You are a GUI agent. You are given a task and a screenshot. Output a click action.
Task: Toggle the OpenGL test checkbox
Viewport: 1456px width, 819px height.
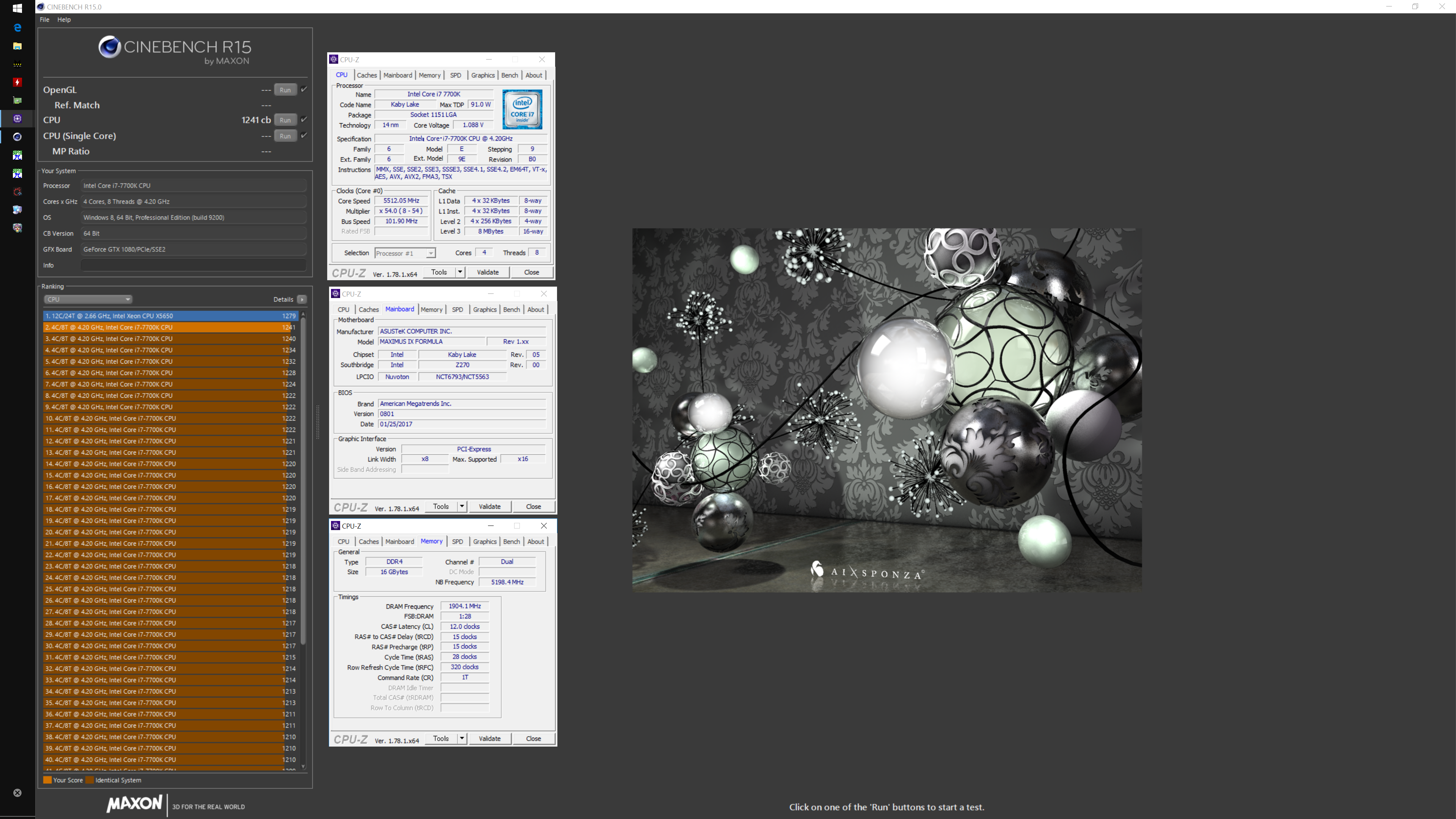point(303,89)
